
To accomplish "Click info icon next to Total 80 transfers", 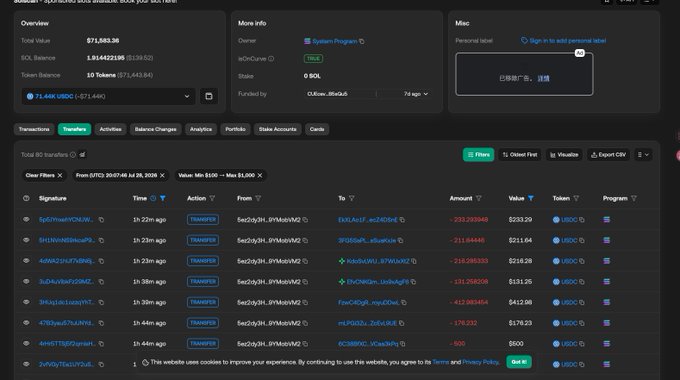I will pos(73,155).
